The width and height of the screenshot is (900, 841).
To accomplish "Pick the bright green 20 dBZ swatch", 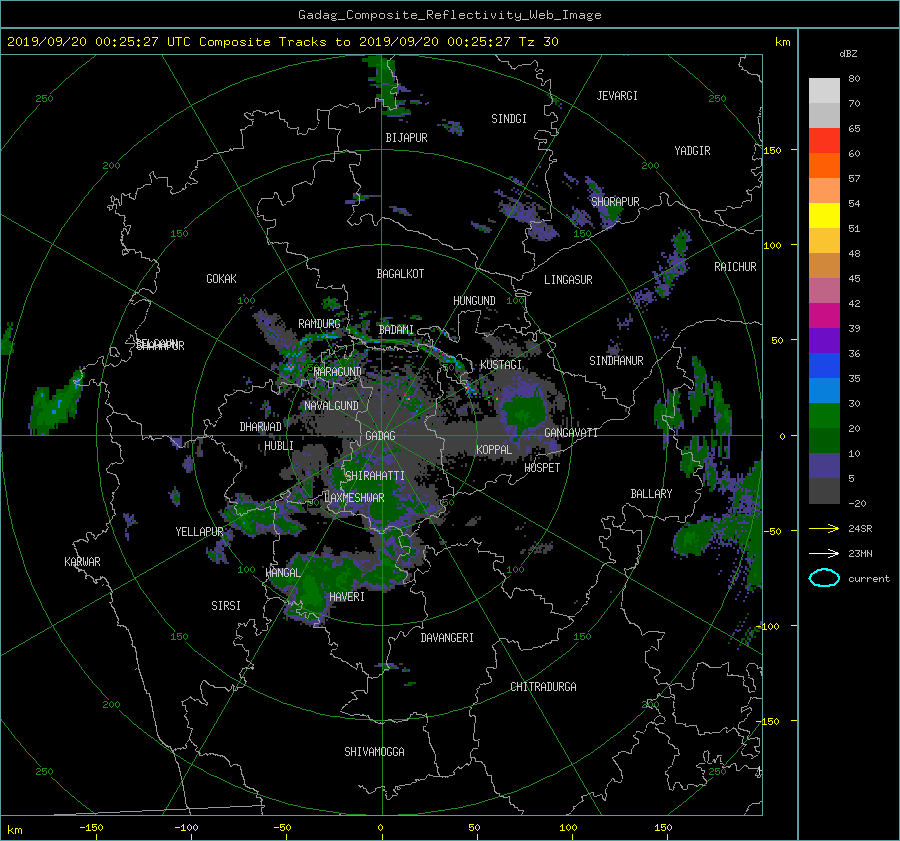I will tap(824, 415).
